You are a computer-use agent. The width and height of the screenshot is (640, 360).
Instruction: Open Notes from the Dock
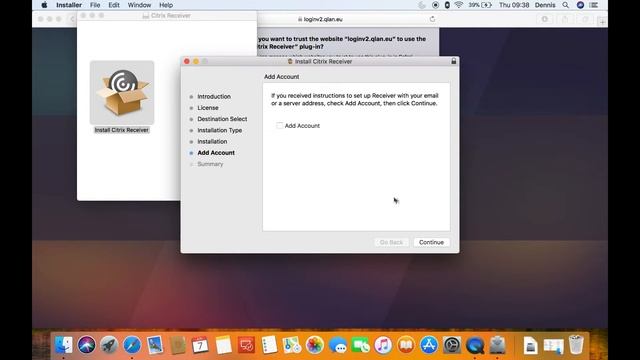pyautogui.click(x=224, y=345)
